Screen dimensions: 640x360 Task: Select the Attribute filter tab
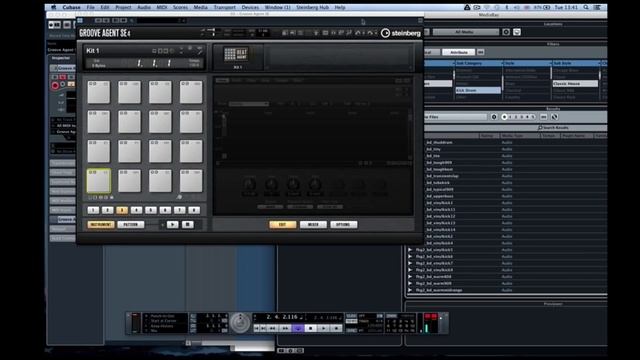[459, 52]
